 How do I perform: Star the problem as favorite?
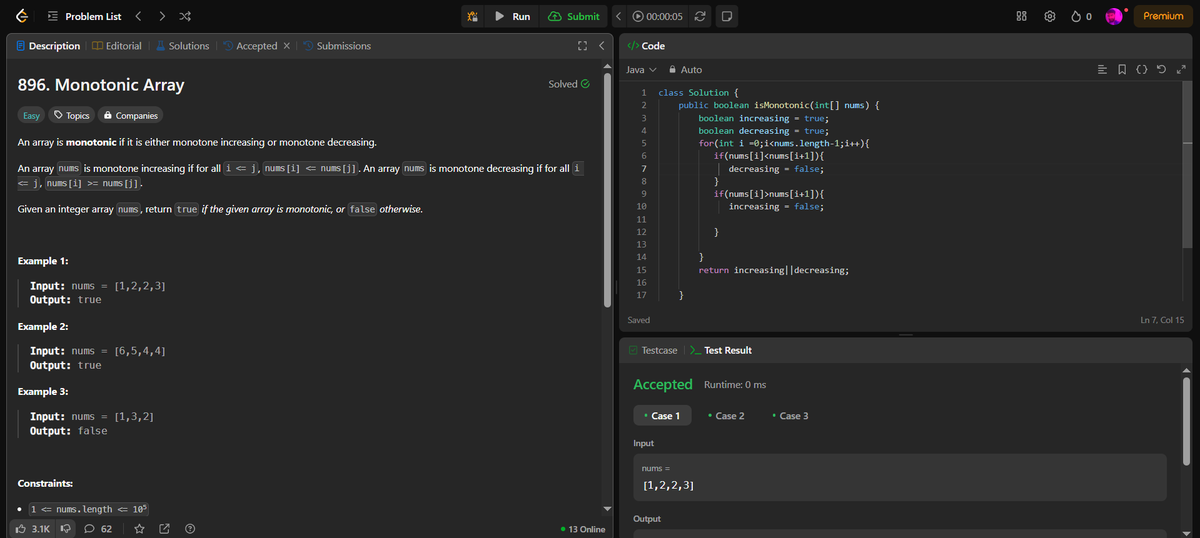[139, 529]
